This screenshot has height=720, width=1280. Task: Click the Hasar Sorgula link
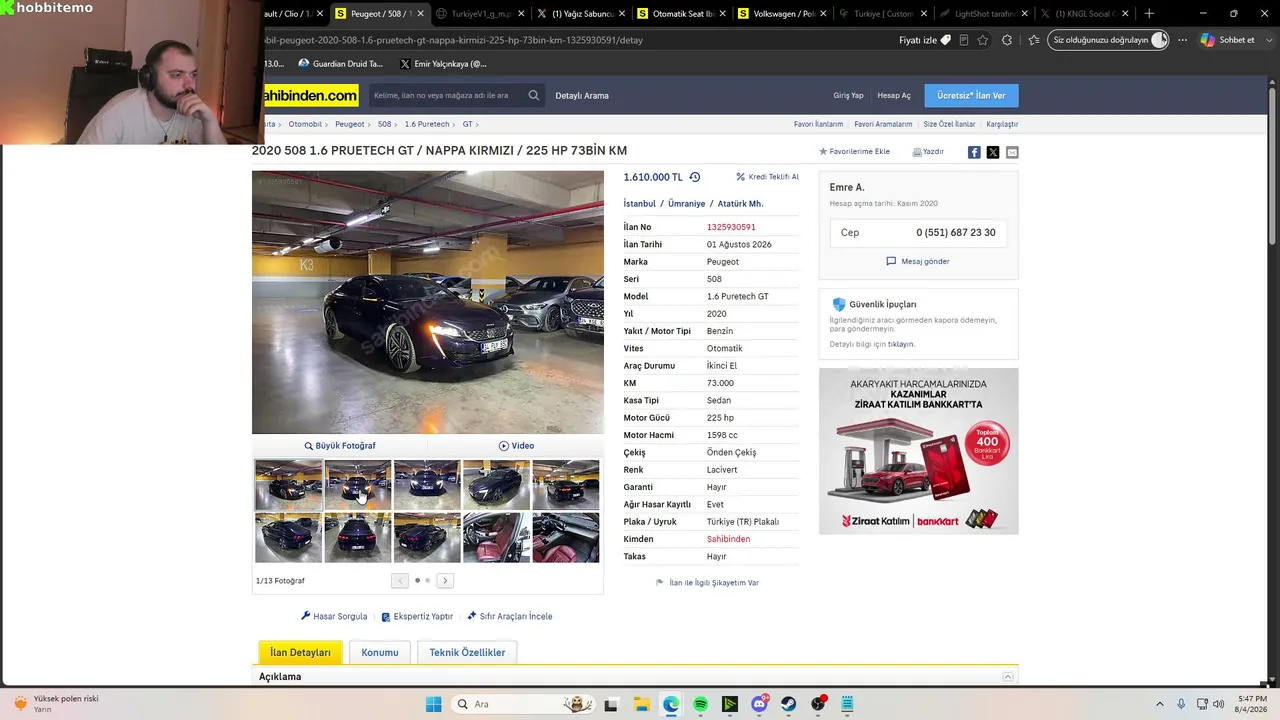(x=334, y=616)
